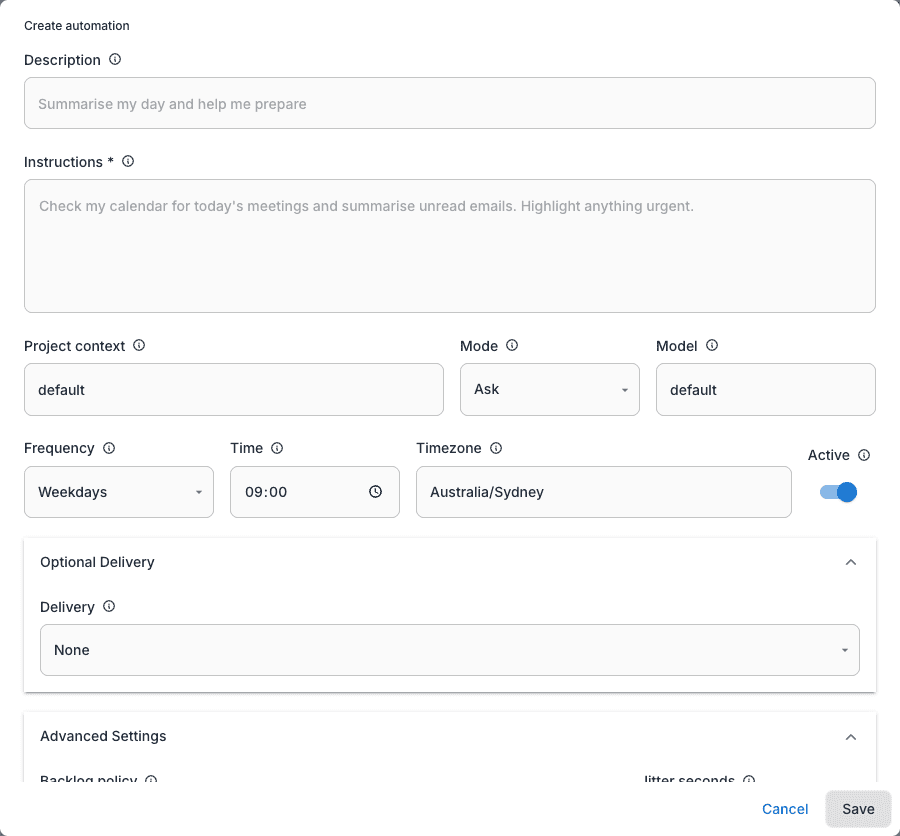Focus the Description input field
Image resolution: width=900 pixels, height=836 pixels.
(x=449, y=103)
